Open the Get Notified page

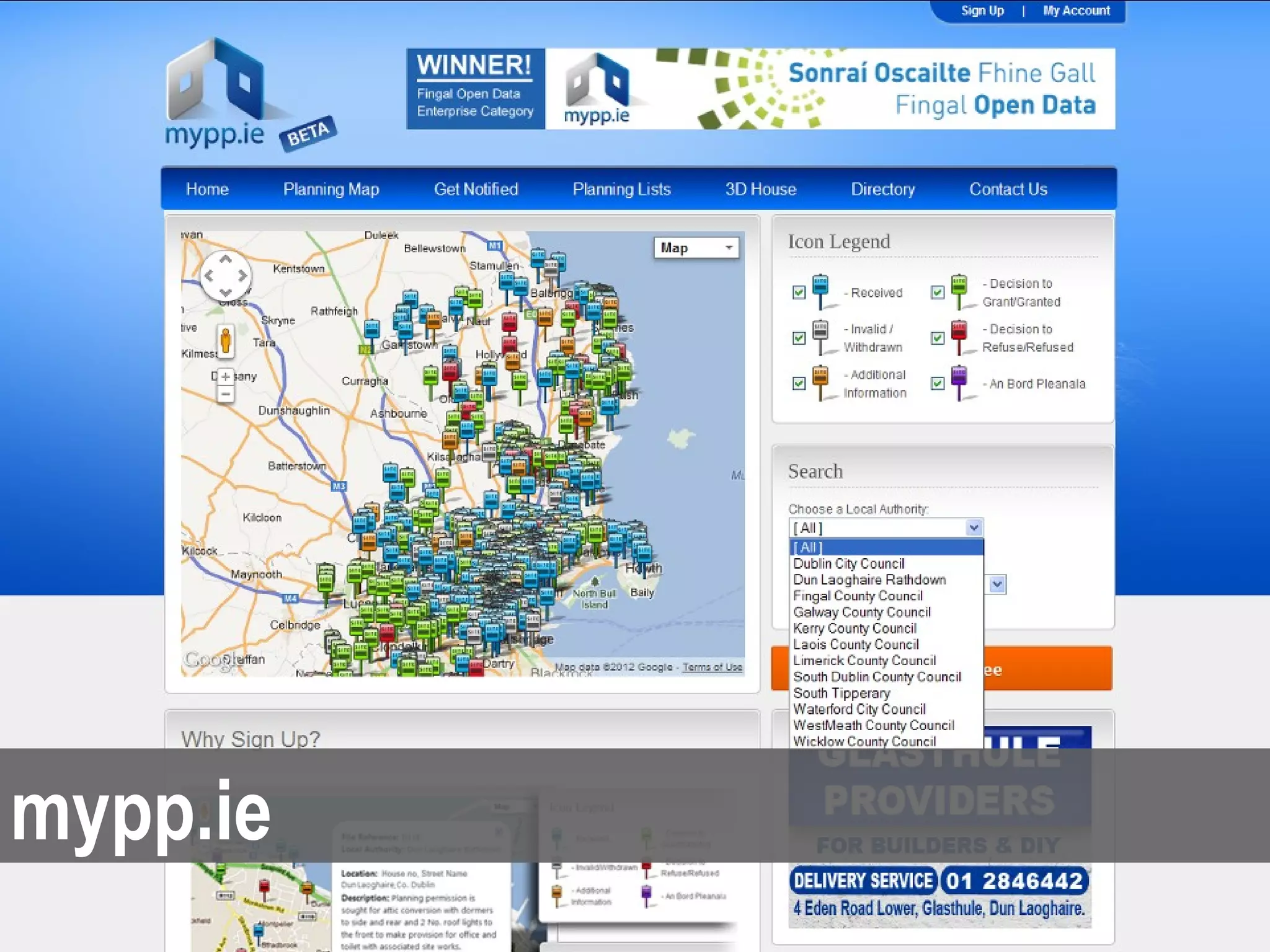point(476,189)
